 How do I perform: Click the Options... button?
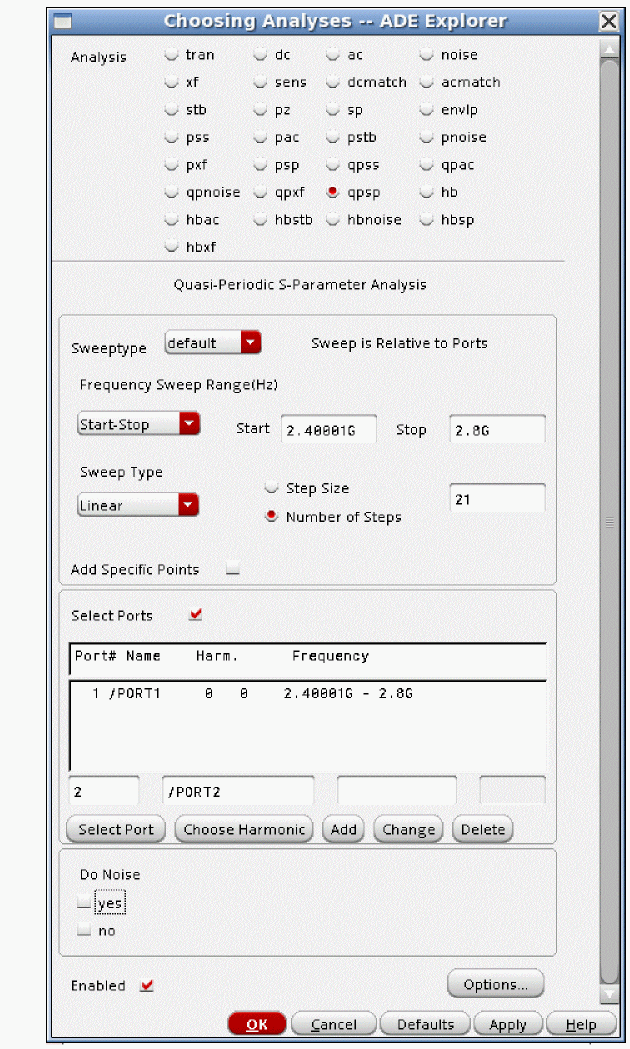pyautogui.click(x=495, y=984)
